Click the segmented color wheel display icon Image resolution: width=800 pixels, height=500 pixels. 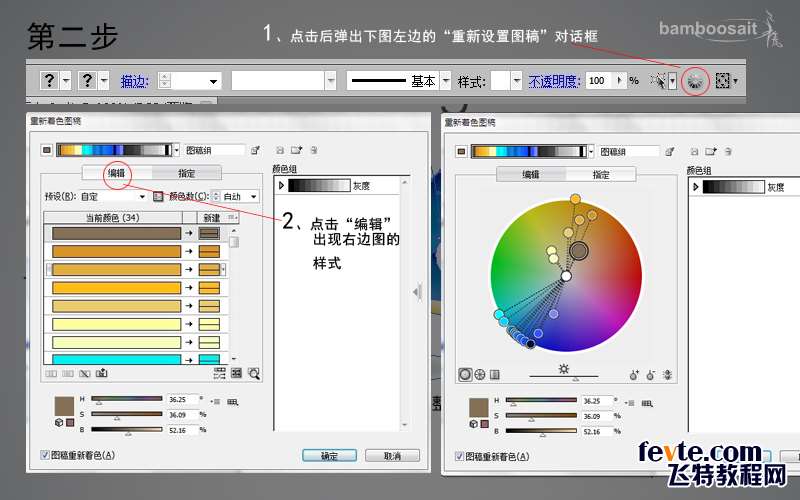coord(480,374)
